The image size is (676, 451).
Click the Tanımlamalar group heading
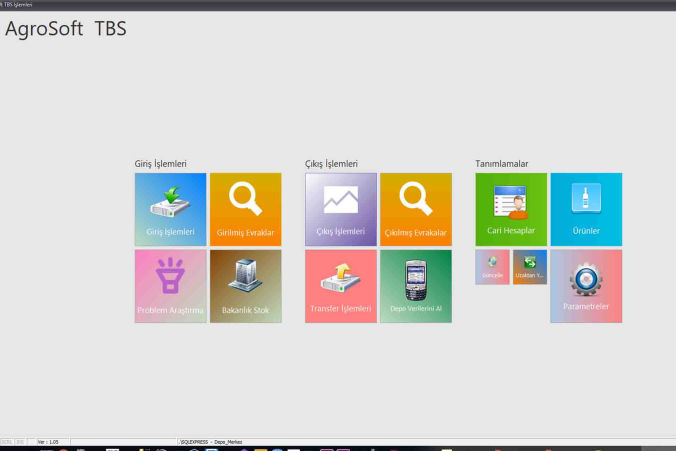tap(501, 164)
